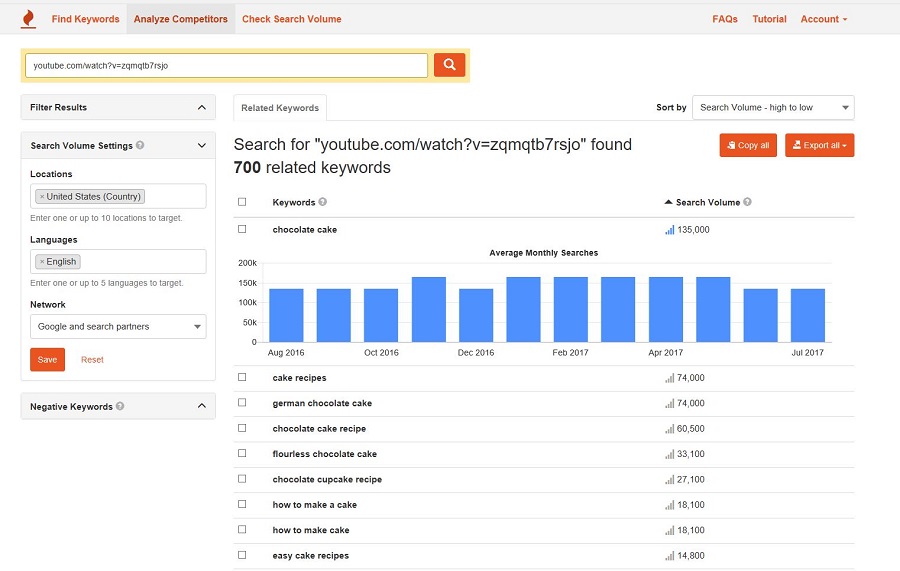
Task: Open the Tutorial page
Action: pyautogui.click(x=769, y=19)
